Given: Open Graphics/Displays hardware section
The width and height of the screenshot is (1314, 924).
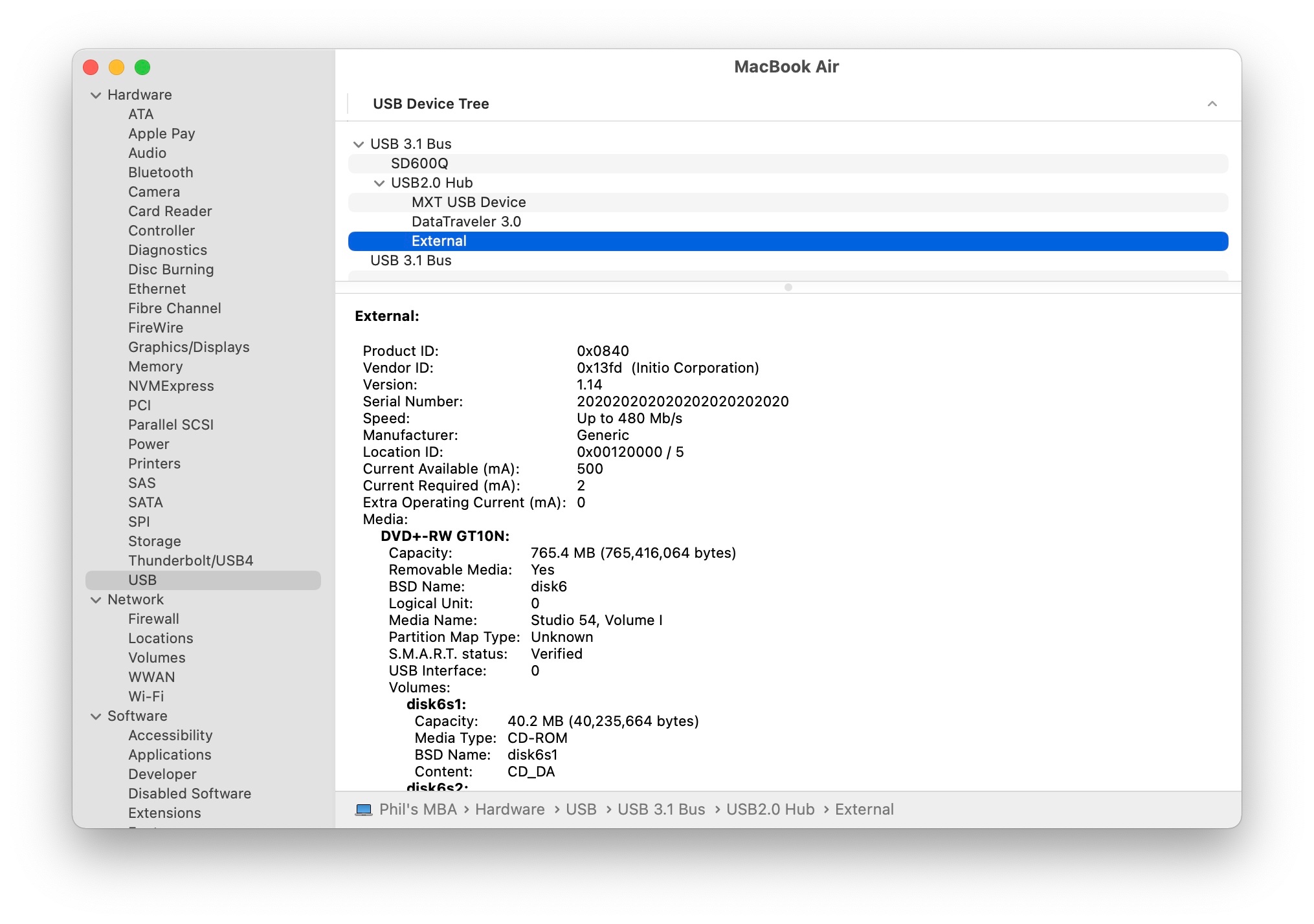Looking at the screenshot, I should tap(188, 347).
